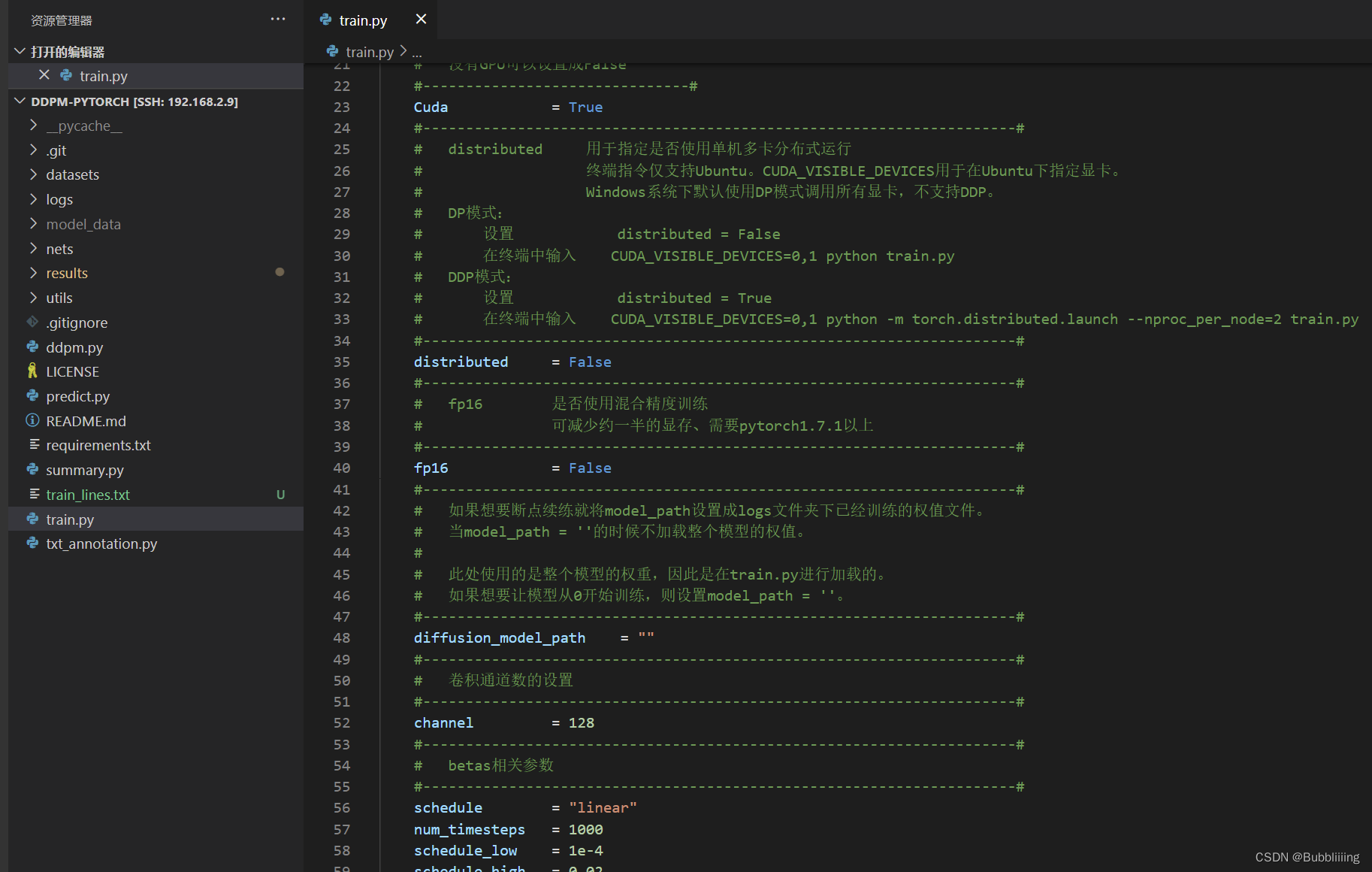
Task: Open the explorer more actions ellipsis
Action: pos(278,20)
